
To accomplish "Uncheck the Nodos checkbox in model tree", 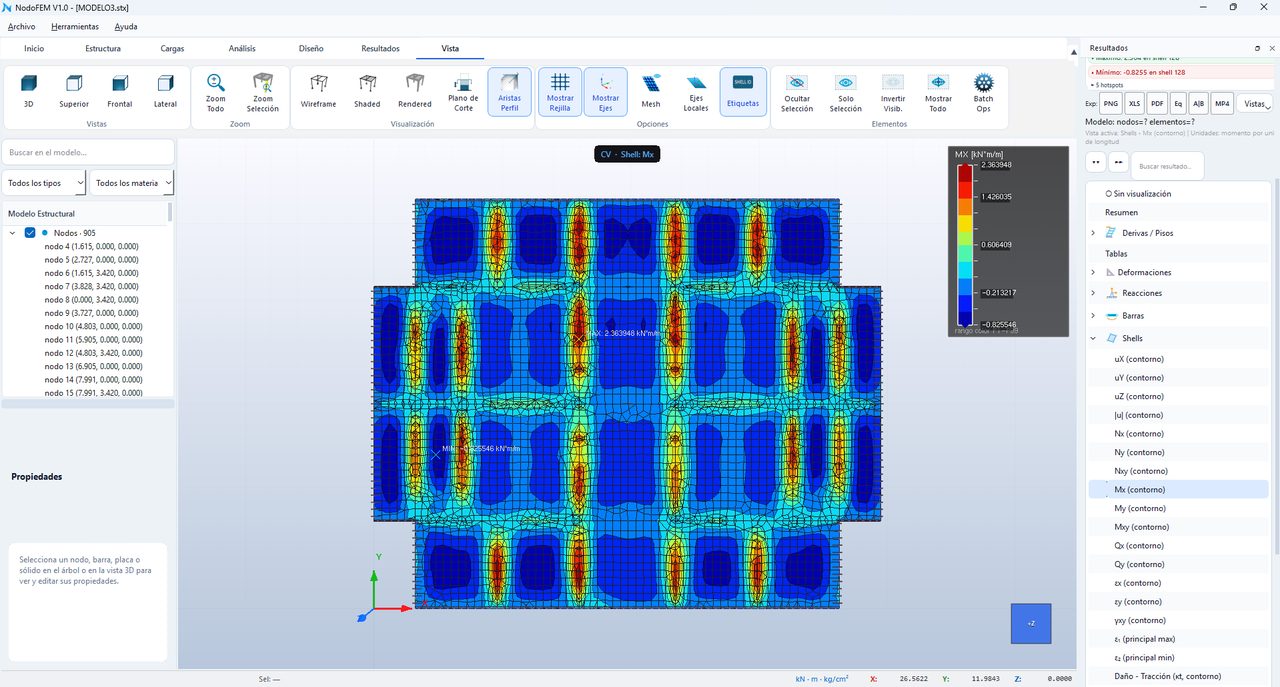I will point(30,233).
